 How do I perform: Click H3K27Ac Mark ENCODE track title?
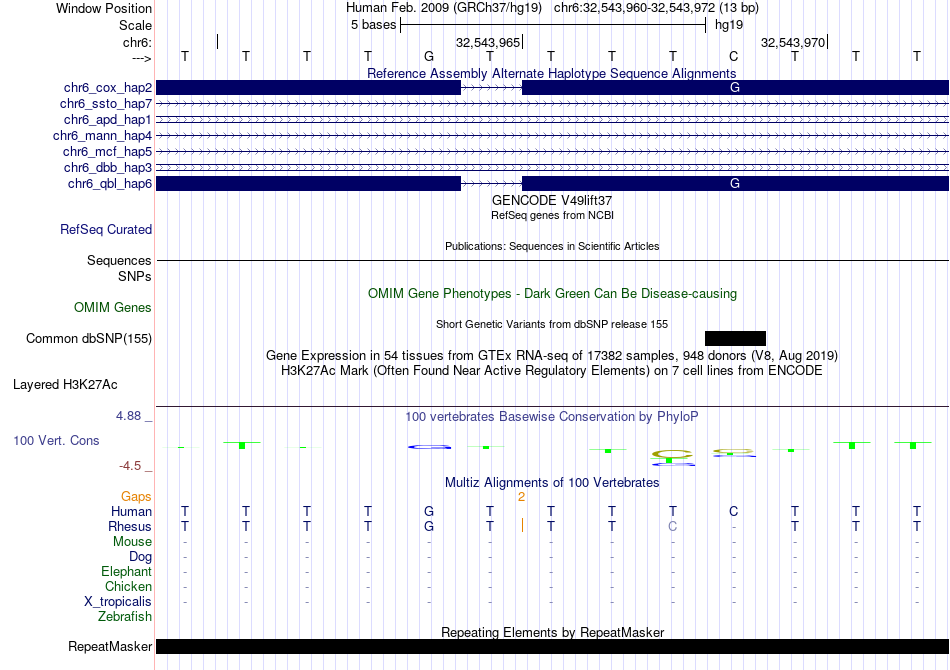point(552,371)
